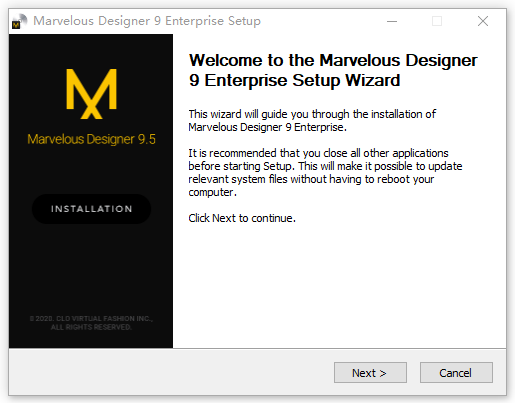Click the installer icon in title bar

coord(19,21)
